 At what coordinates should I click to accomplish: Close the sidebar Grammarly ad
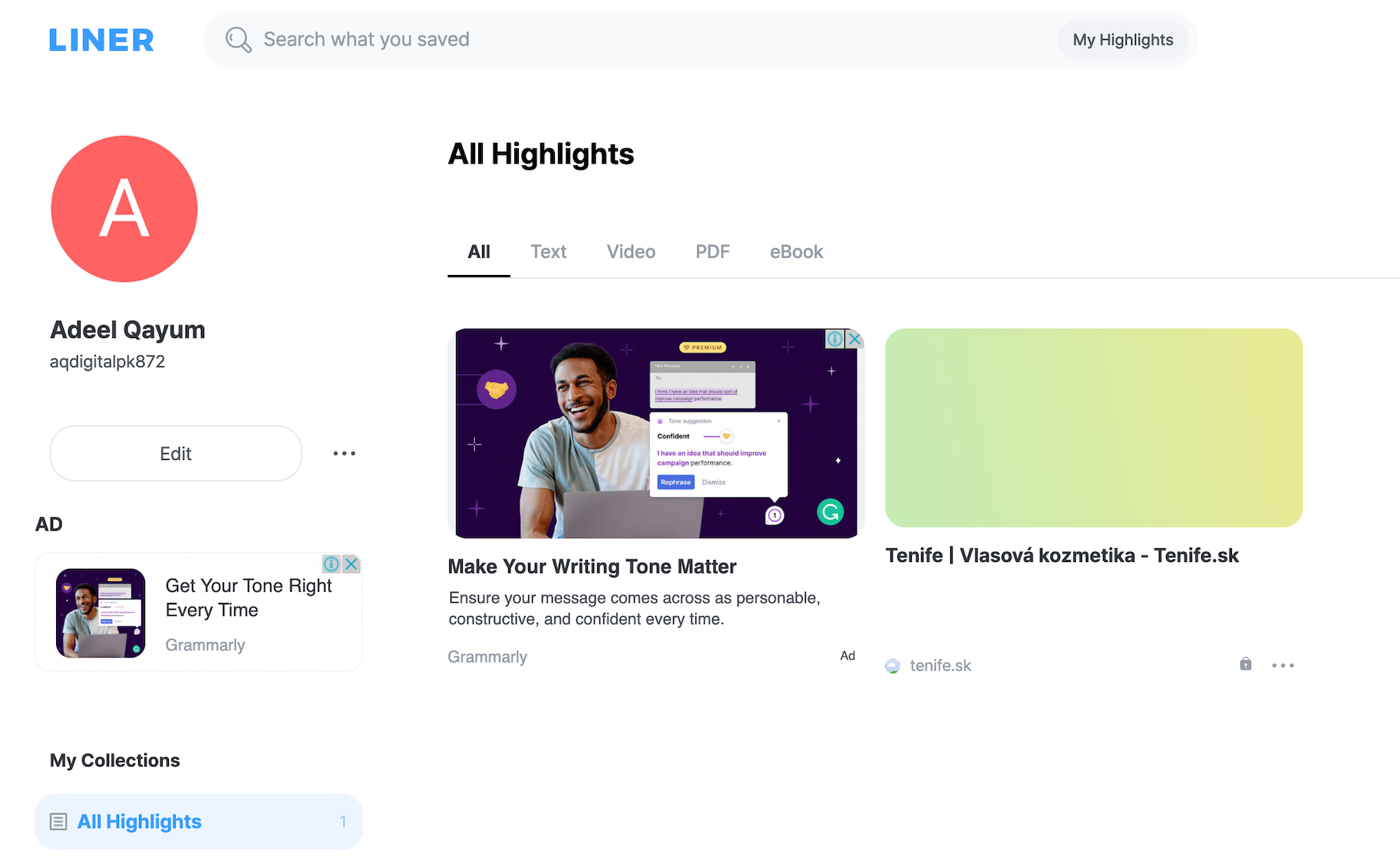tap(352, 564)
